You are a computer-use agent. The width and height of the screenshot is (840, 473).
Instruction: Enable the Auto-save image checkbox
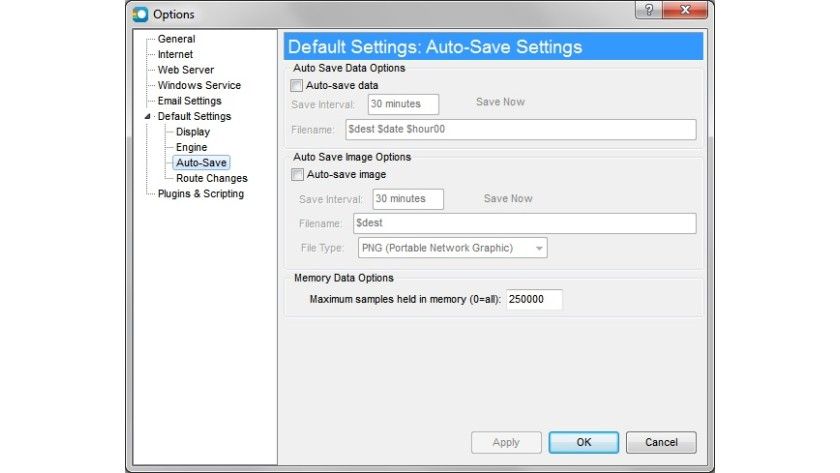tap(297, 175)
